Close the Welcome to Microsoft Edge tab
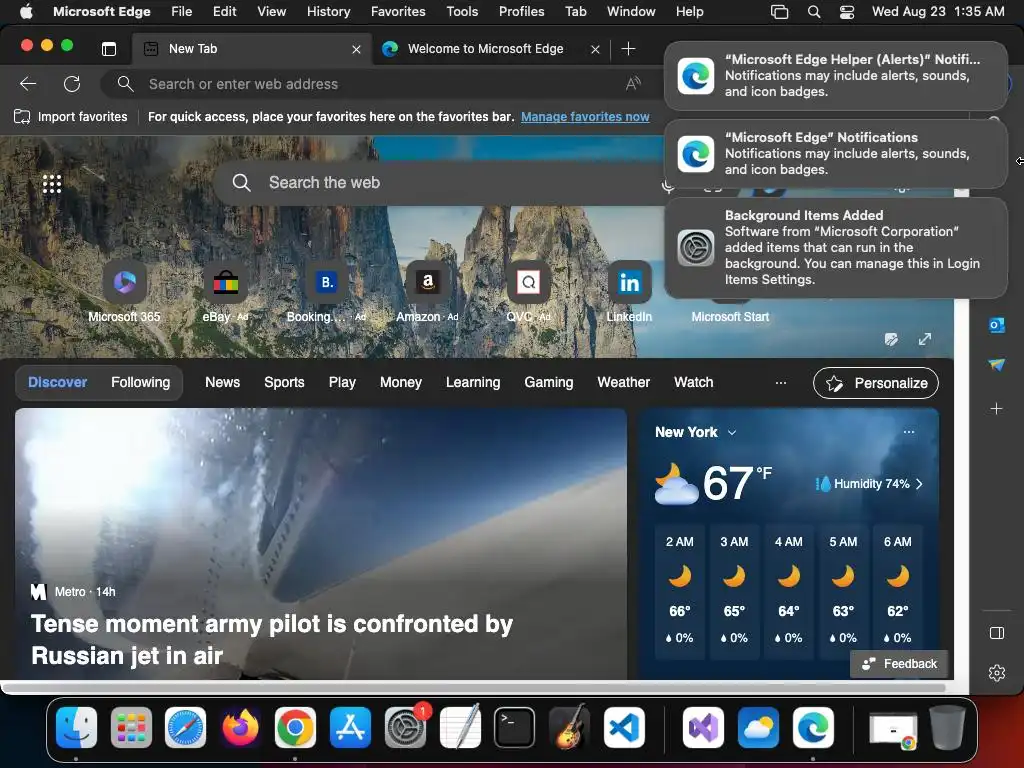Image resolution: width=1024 pixels, height=768 pixels. click(595, 50)
